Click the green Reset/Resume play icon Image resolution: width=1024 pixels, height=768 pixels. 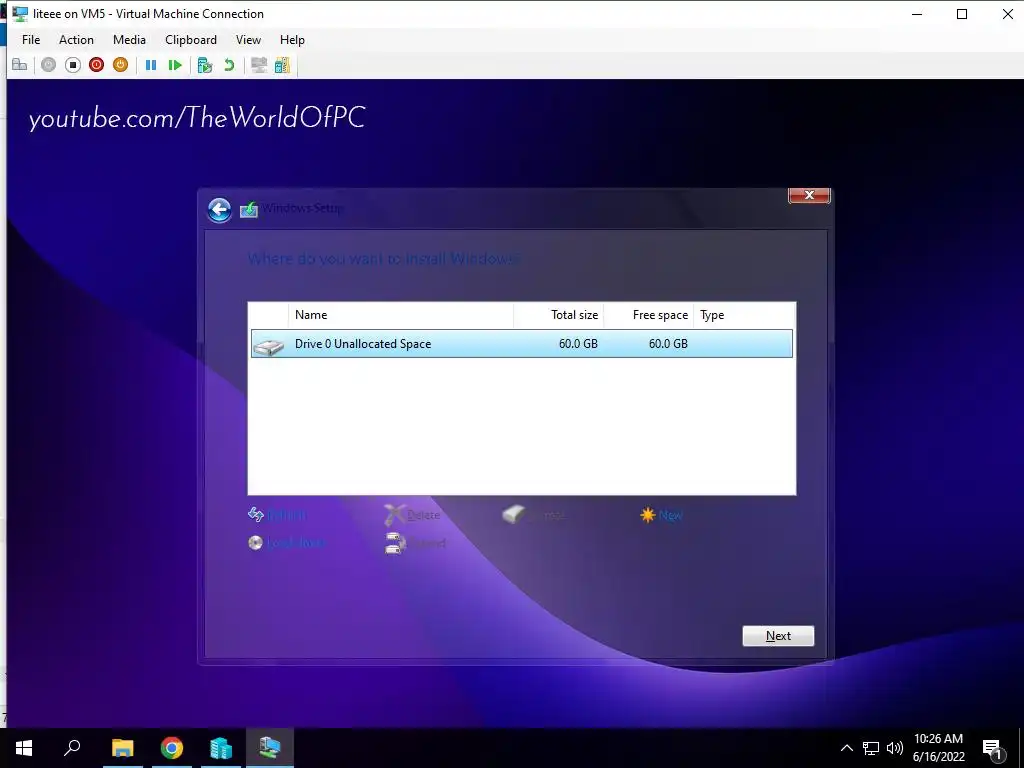175,65
